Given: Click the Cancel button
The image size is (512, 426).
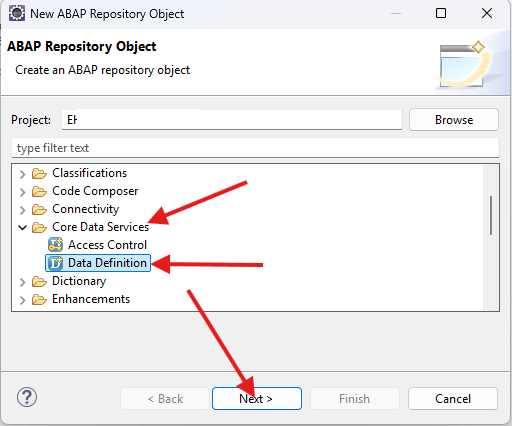Looking at the screenshot, I should [x=453, y=399].
